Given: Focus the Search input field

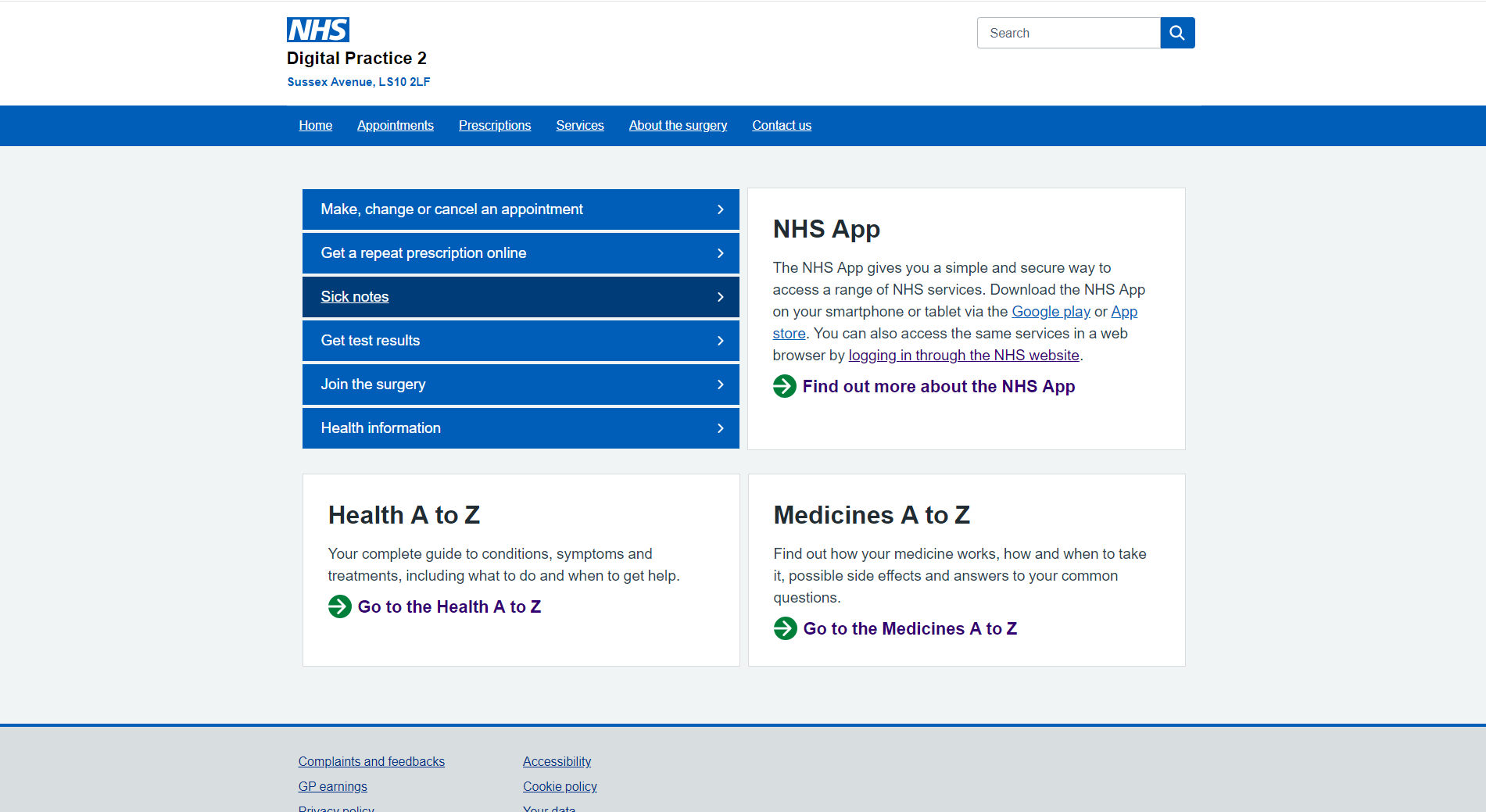Looking at the screenshot, I should (1068, 33).
